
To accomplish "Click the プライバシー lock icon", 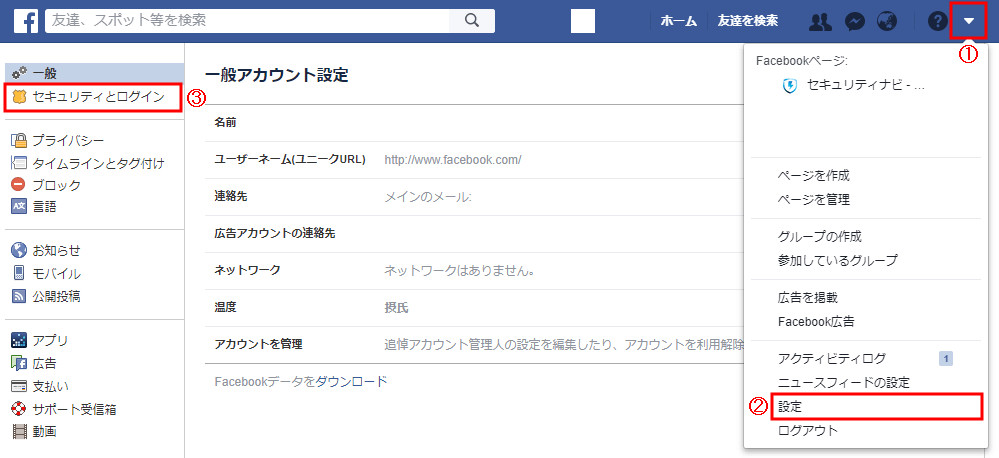I will [20, 140].
